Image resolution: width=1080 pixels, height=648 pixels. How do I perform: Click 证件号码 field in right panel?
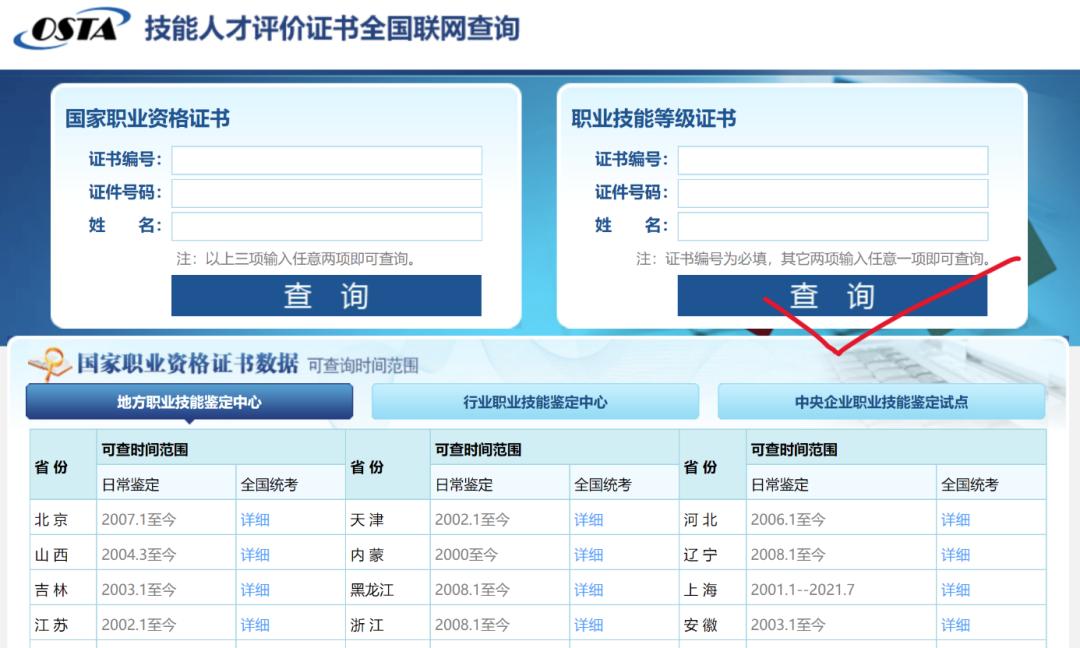pyautogui.click(x=833, y=193)
